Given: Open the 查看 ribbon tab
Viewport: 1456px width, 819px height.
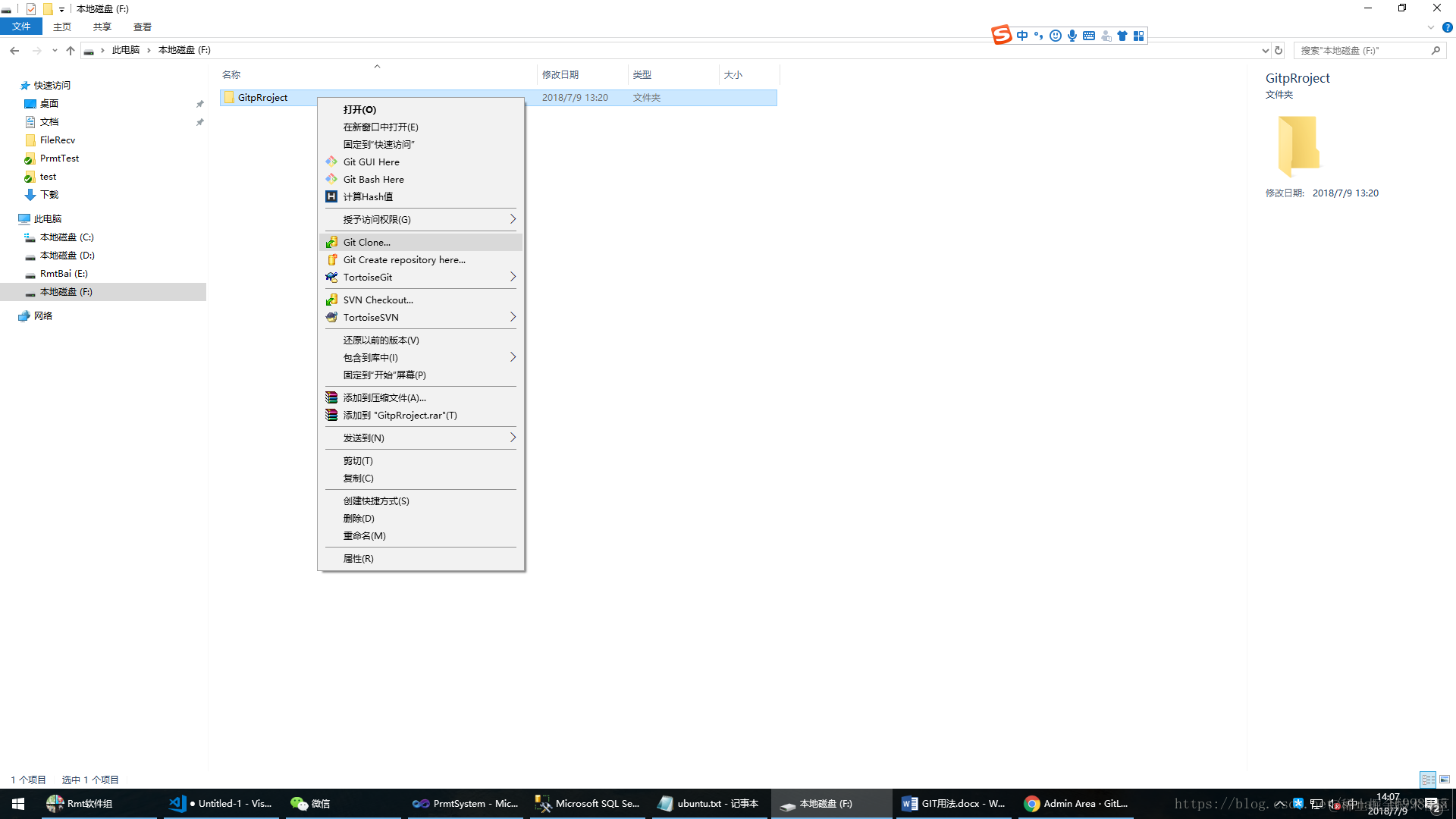Looking at the screenshot, I should pos(142,27).
